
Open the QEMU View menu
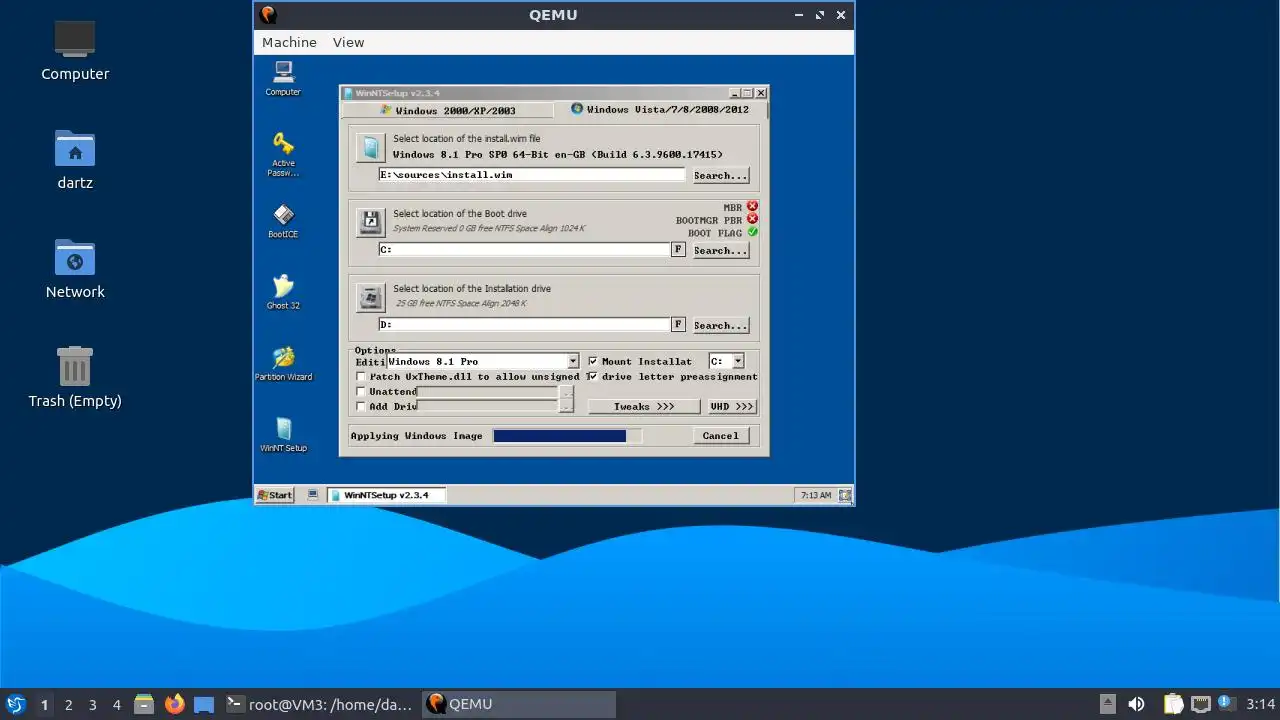coord(348,42)
